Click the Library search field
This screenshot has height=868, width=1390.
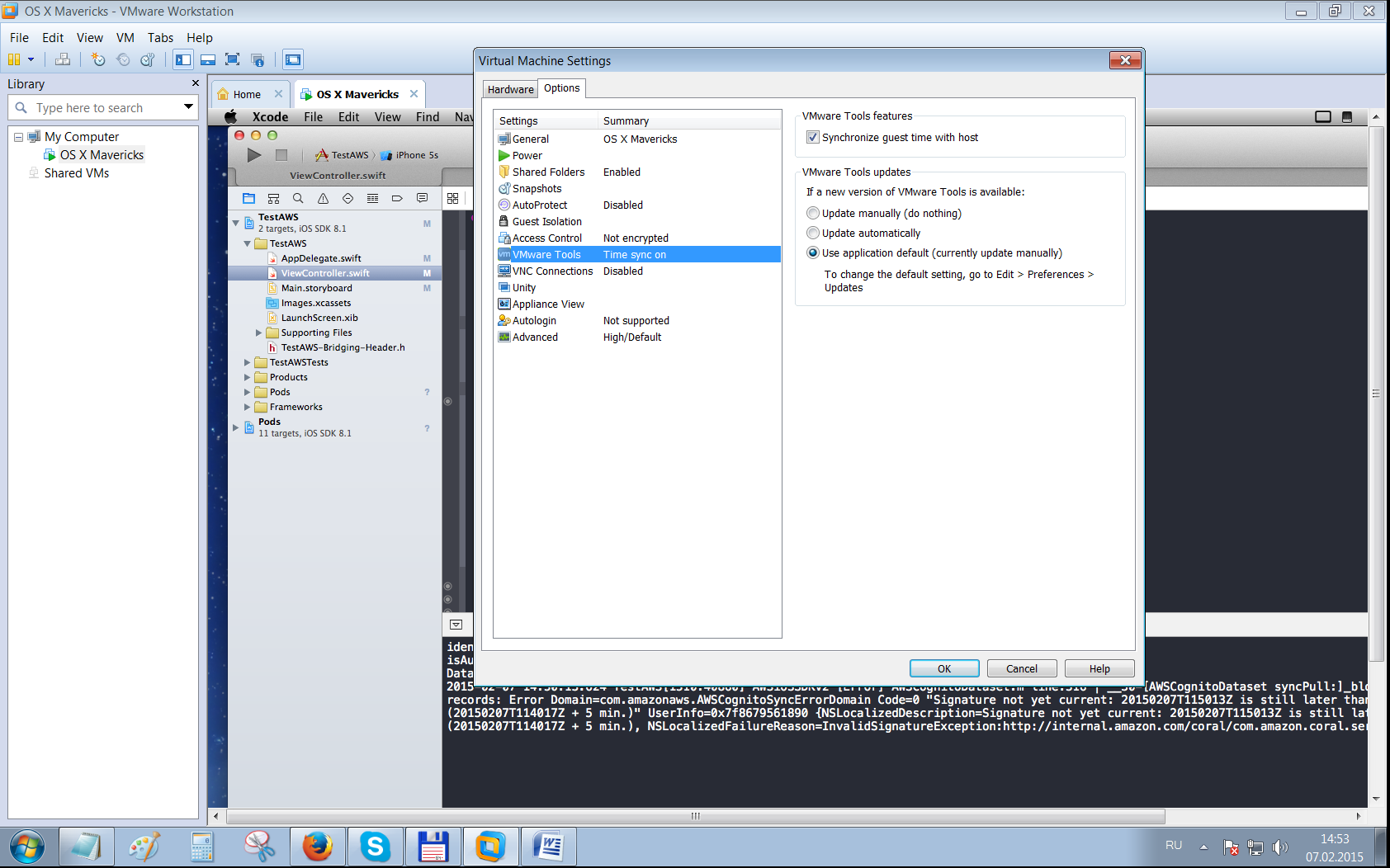click(103, 108)
